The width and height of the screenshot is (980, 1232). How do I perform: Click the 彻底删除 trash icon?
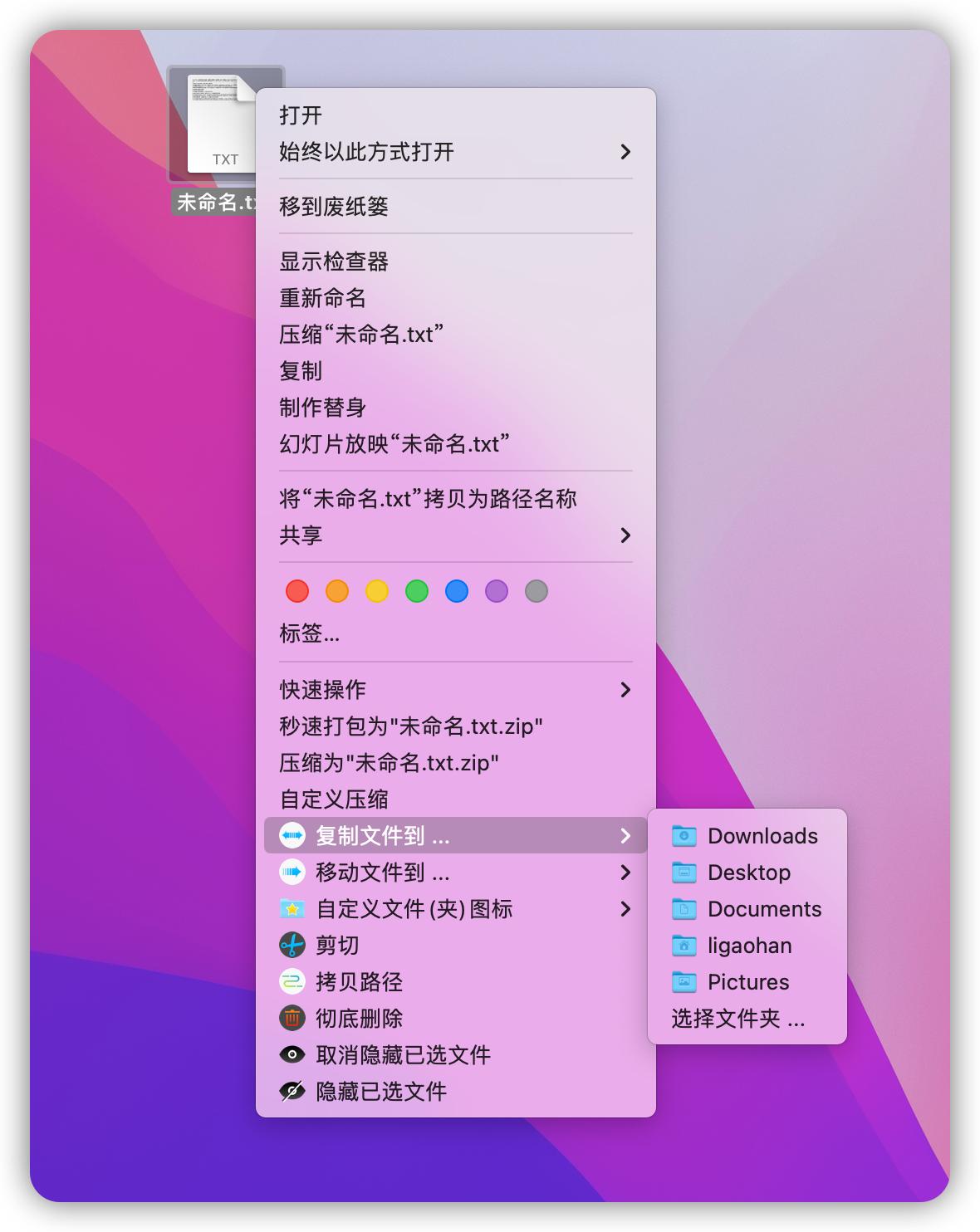tap(292, 1018)
